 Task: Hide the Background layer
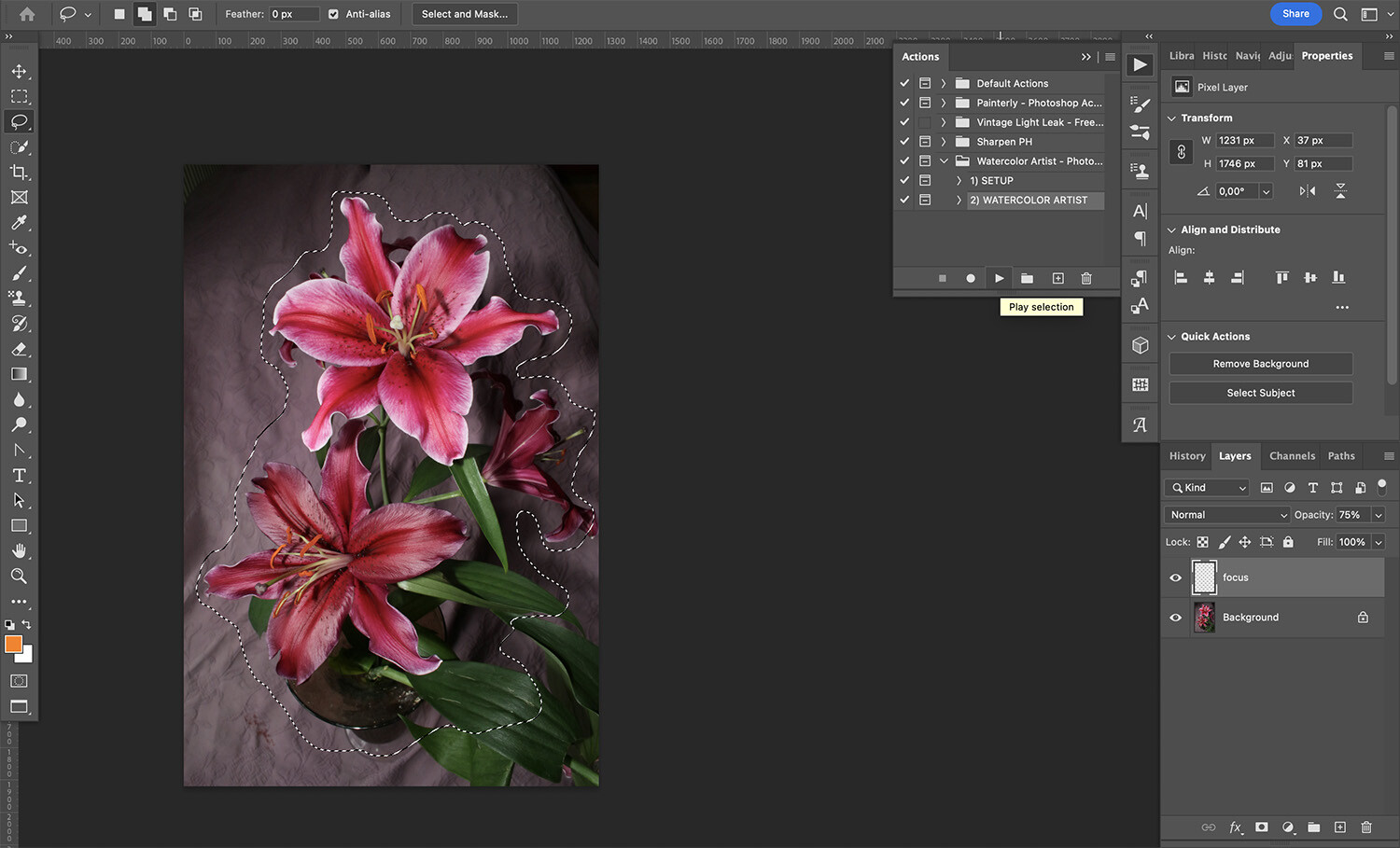1175,617
